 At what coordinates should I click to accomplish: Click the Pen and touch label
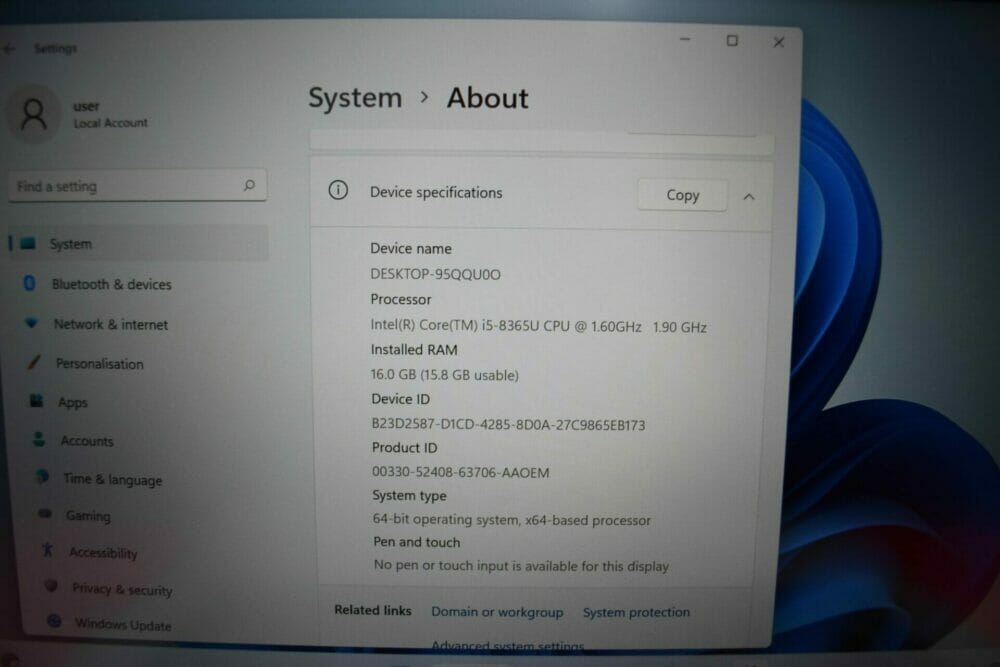click(x=416, y=542)
